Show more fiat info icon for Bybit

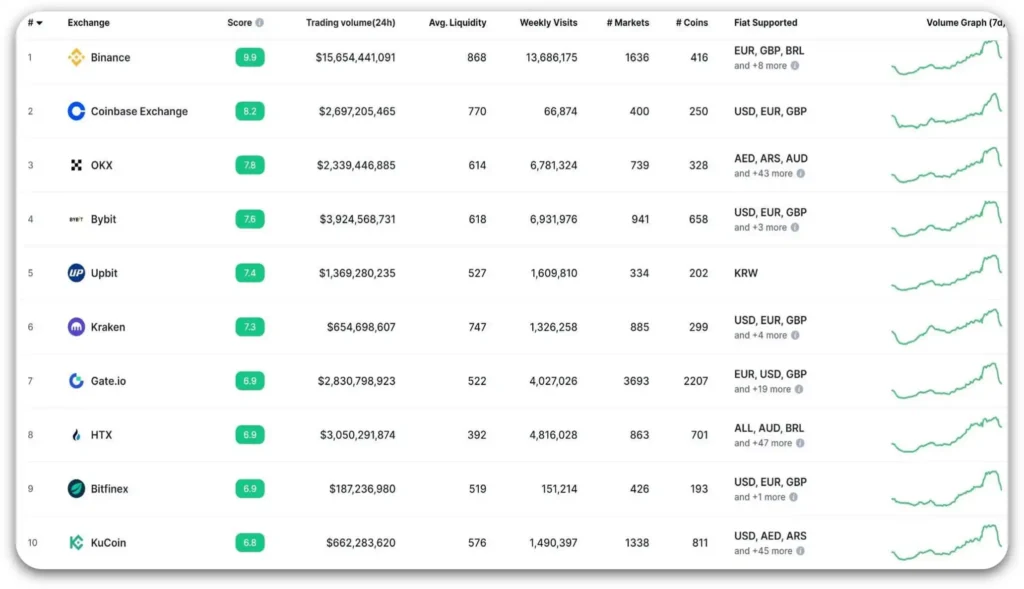[x=795, y=227]
